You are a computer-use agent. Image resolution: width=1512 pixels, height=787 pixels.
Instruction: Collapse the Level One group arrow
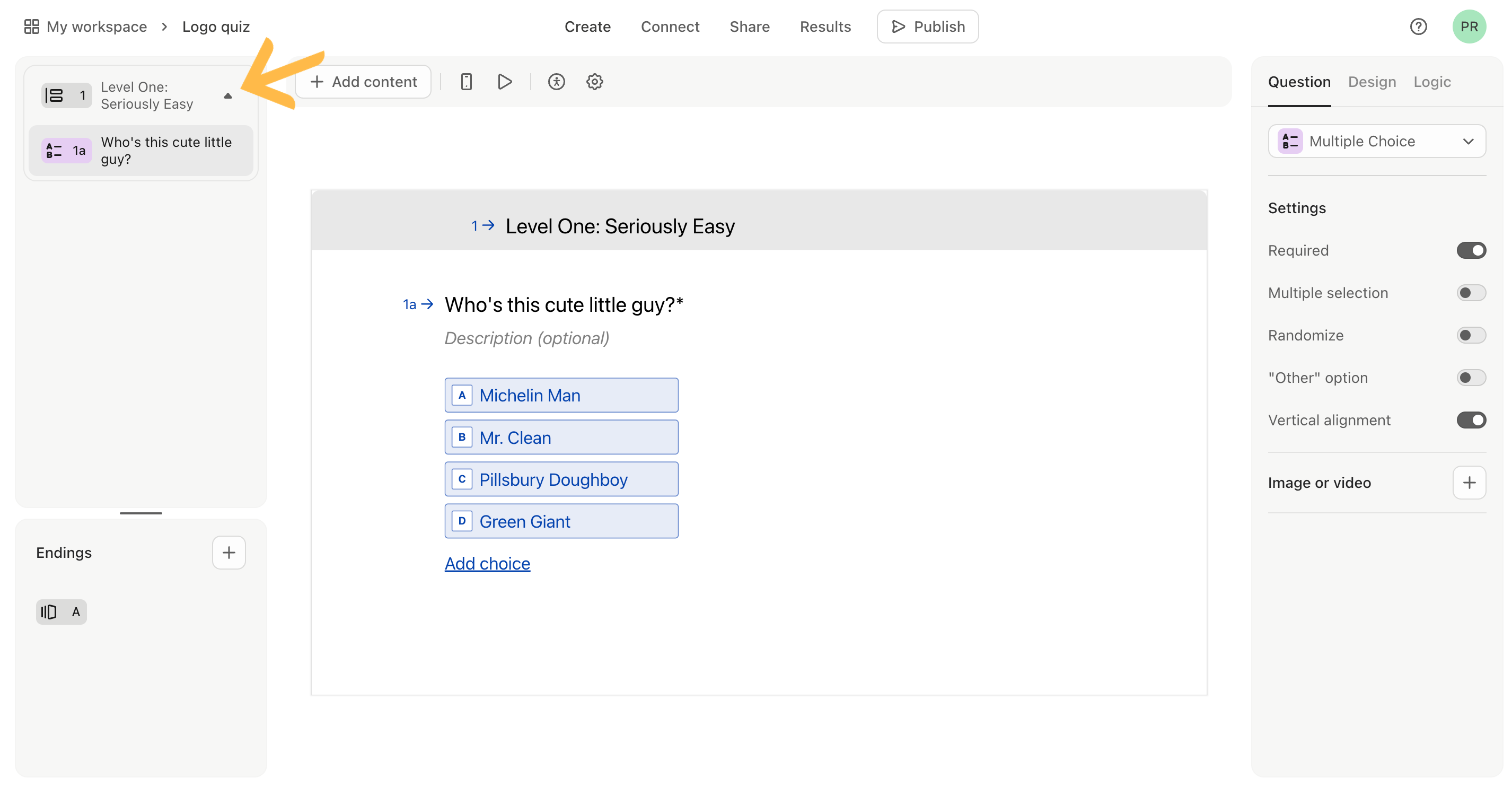228,96
